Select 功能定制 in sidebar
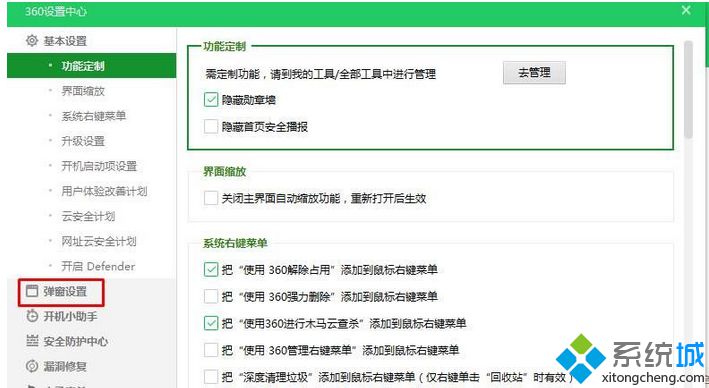The width and height of the screenshot is (709, 388). point(91,66)
